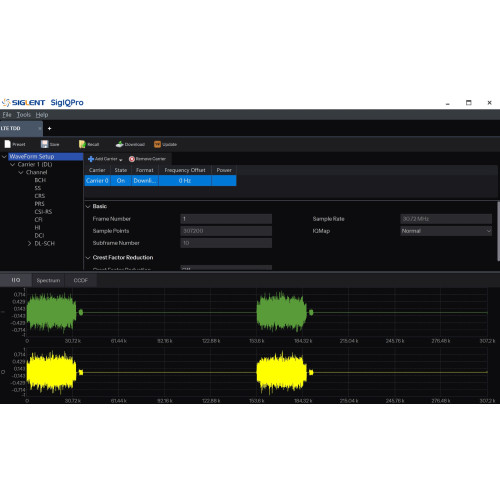Screen dimensions: 500x500
Task: Open the Tools menu
Action: tap(23, 115)
